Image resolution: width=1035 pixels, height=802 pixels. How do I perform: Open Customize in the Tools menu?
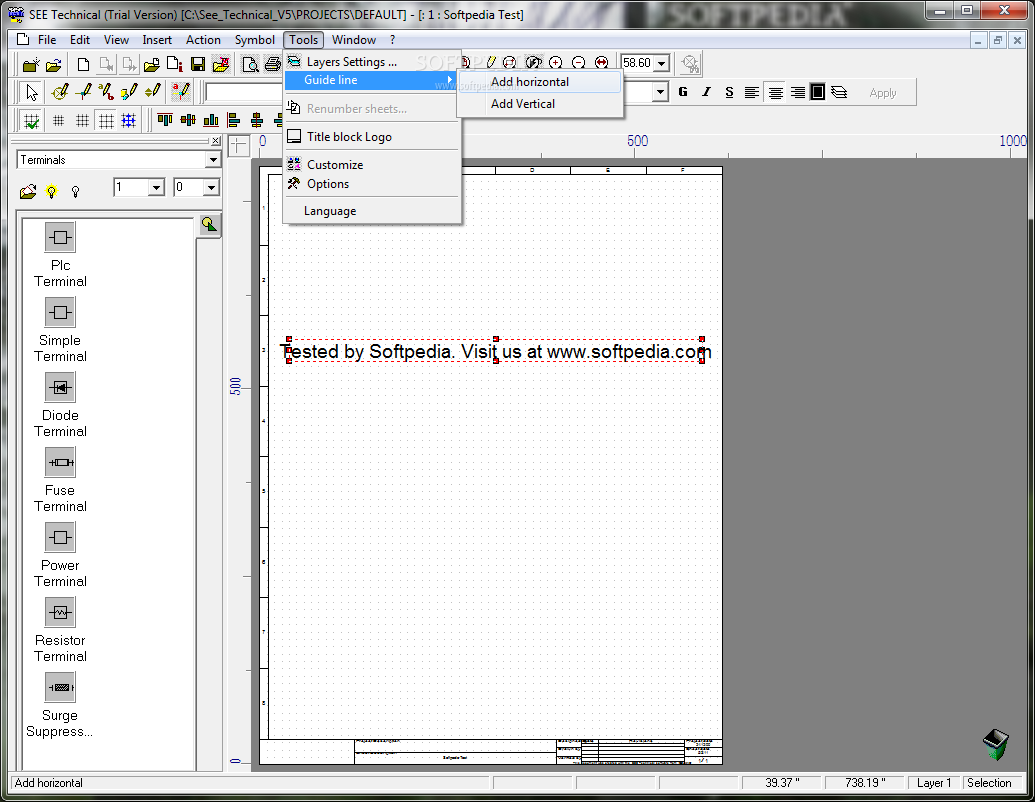[371, 164]
